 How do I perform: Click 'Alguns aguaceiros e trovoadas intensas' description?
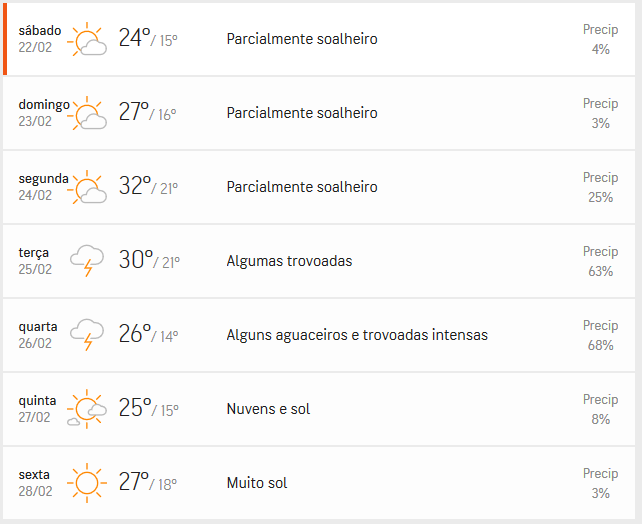coord(357,335)
